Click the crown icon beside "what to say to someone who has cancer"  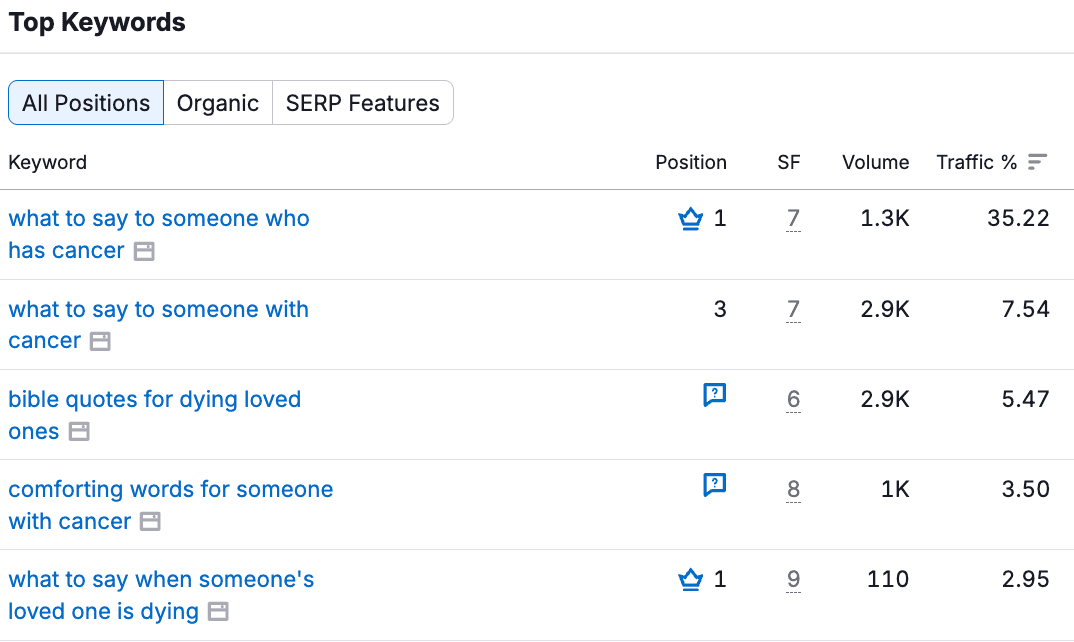[691, 218]
